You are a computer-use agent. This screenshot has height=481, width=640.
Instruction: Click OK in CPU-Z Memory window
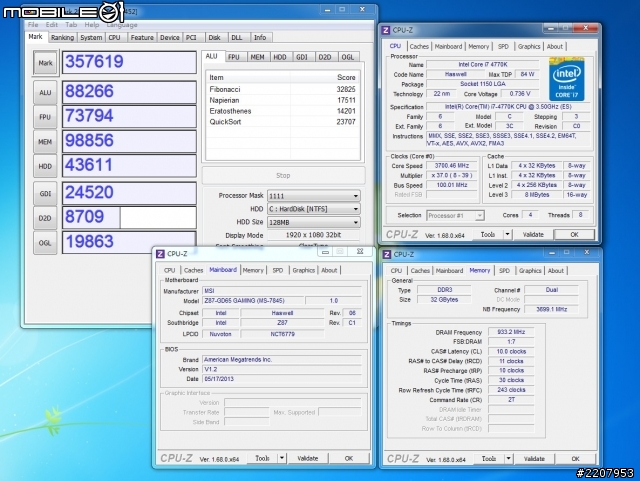tap(576, 459)
